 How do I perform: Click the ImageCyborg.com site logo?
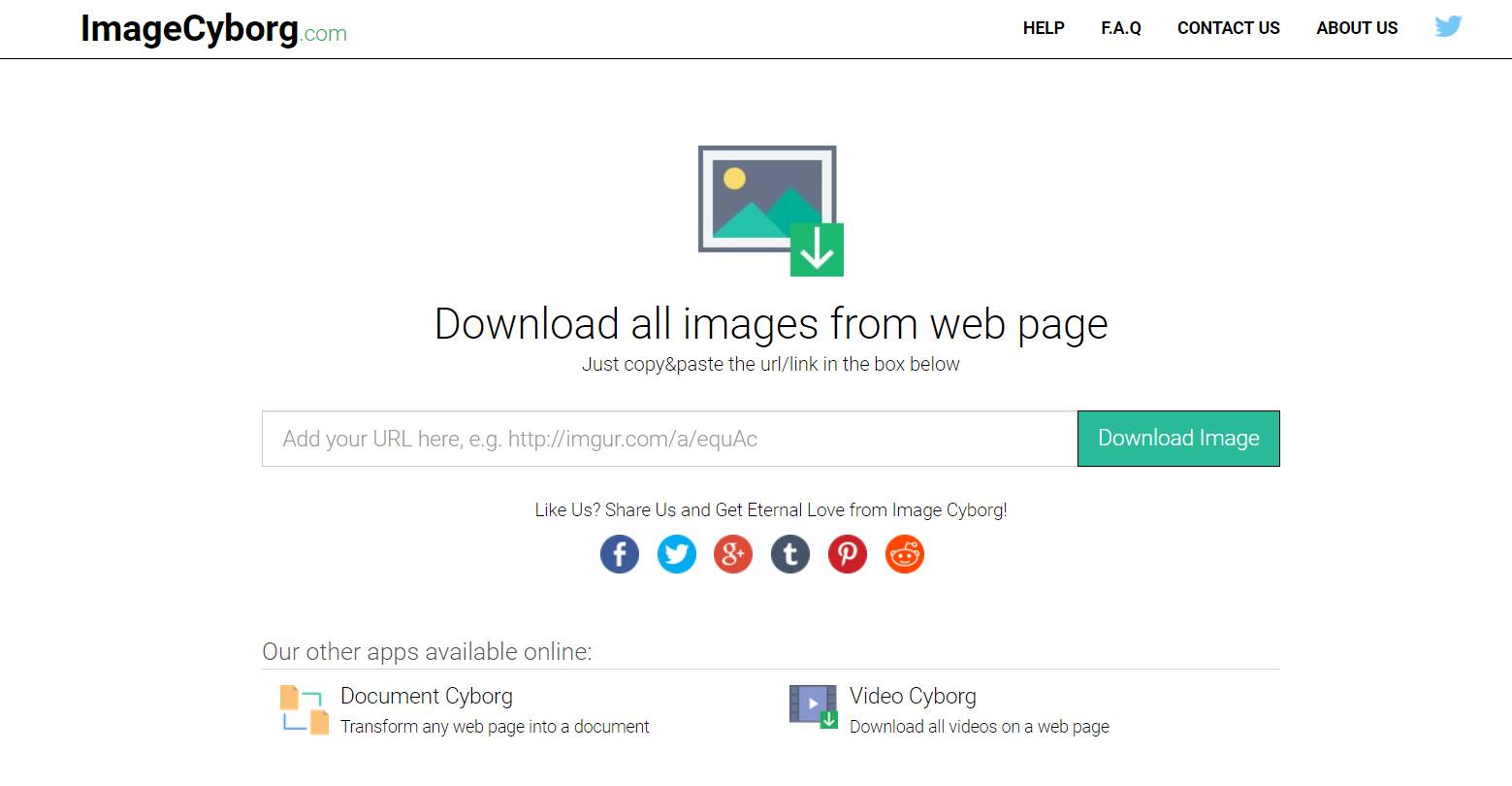[213, 30]
